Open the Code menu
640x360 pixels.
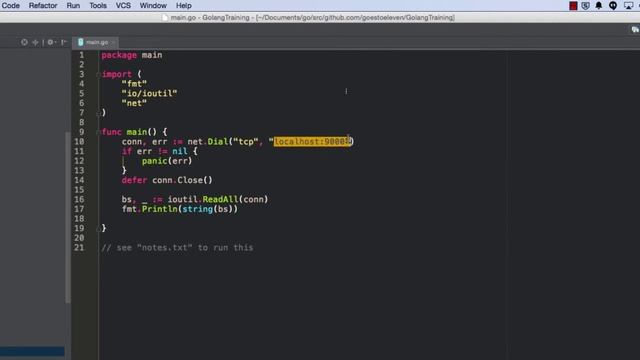(x=11, y=6)
